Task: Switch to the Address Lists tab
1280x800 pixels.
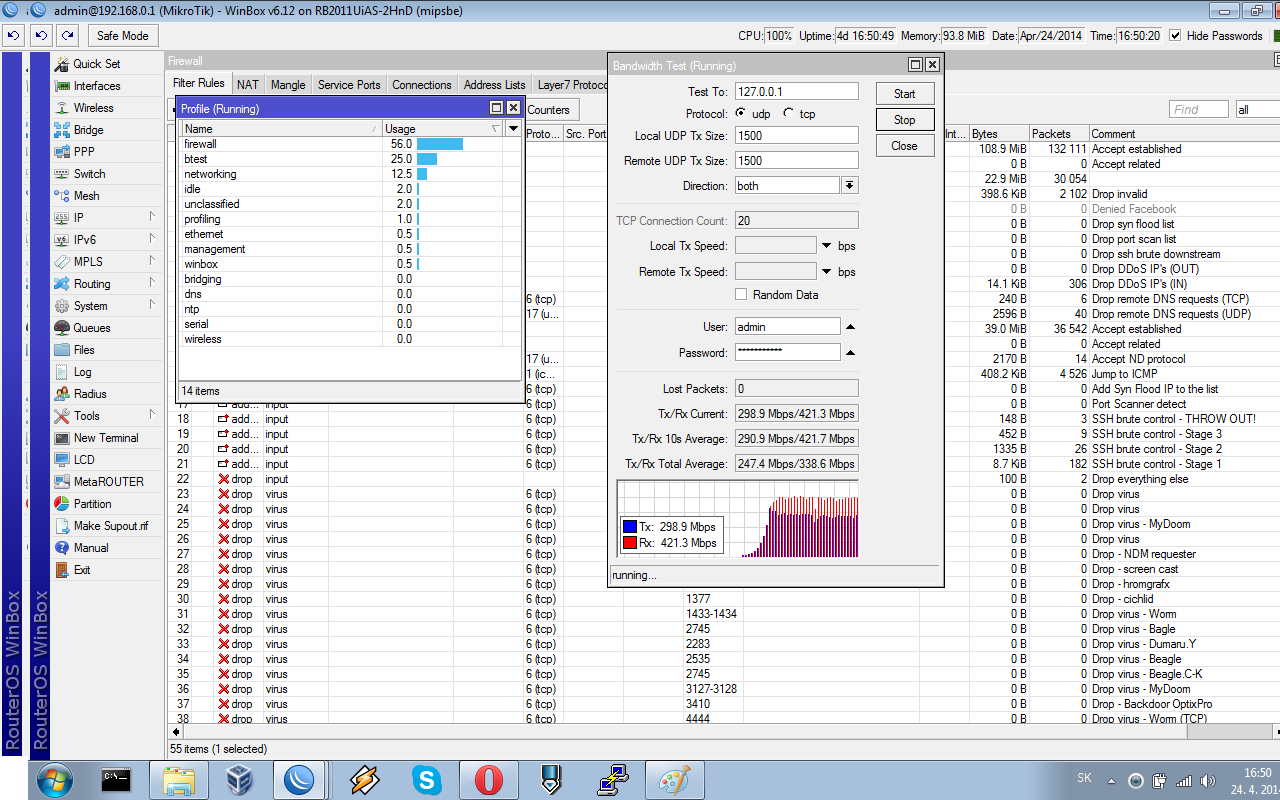Action: [x=494, y=85]
